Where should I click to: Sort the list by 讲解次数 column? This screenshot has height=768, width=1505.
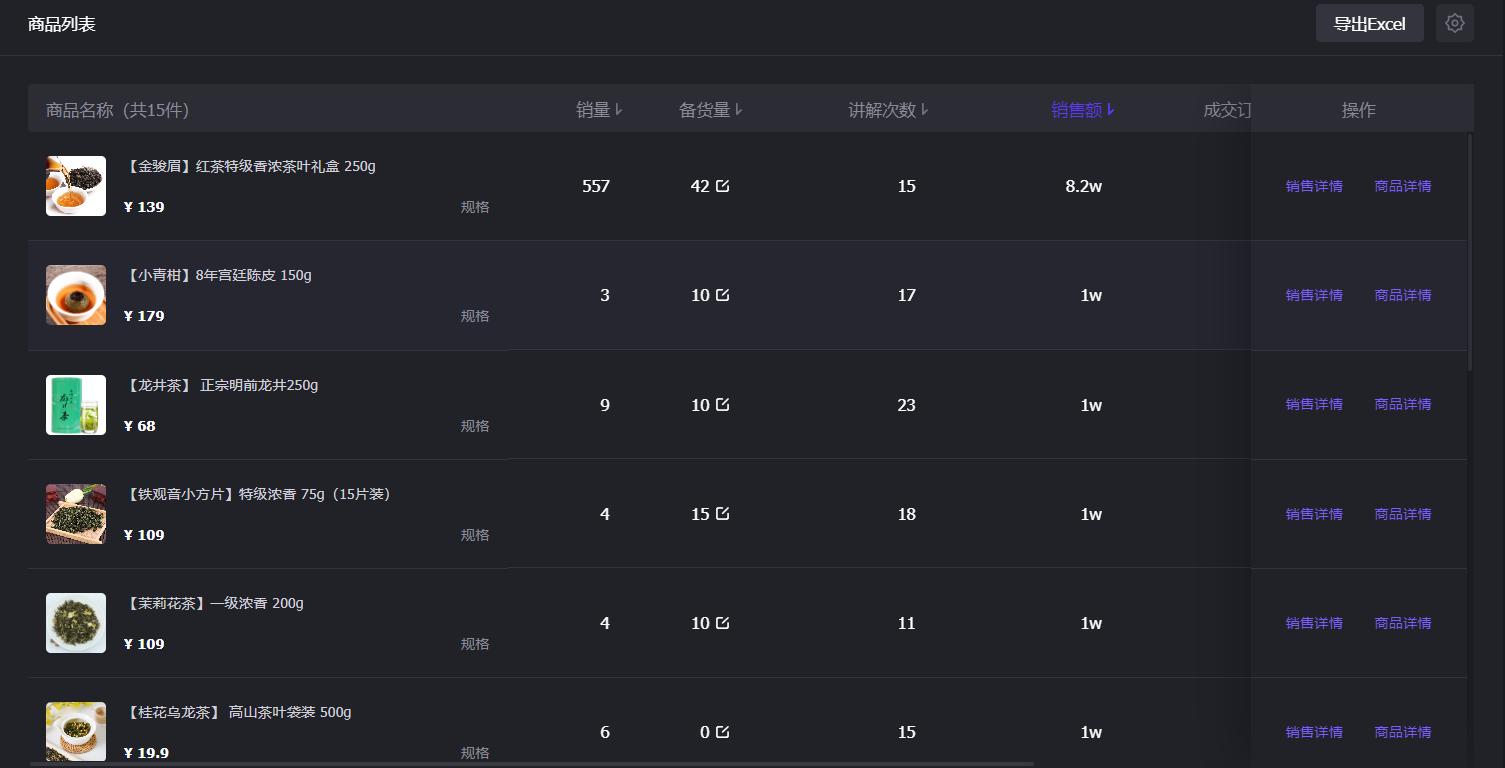(888, 110)
